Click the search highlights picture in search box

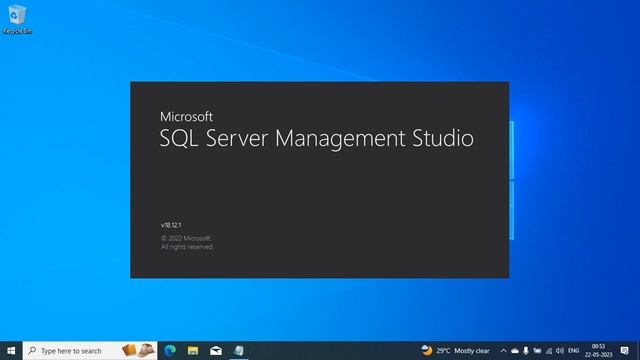[138, 350]
